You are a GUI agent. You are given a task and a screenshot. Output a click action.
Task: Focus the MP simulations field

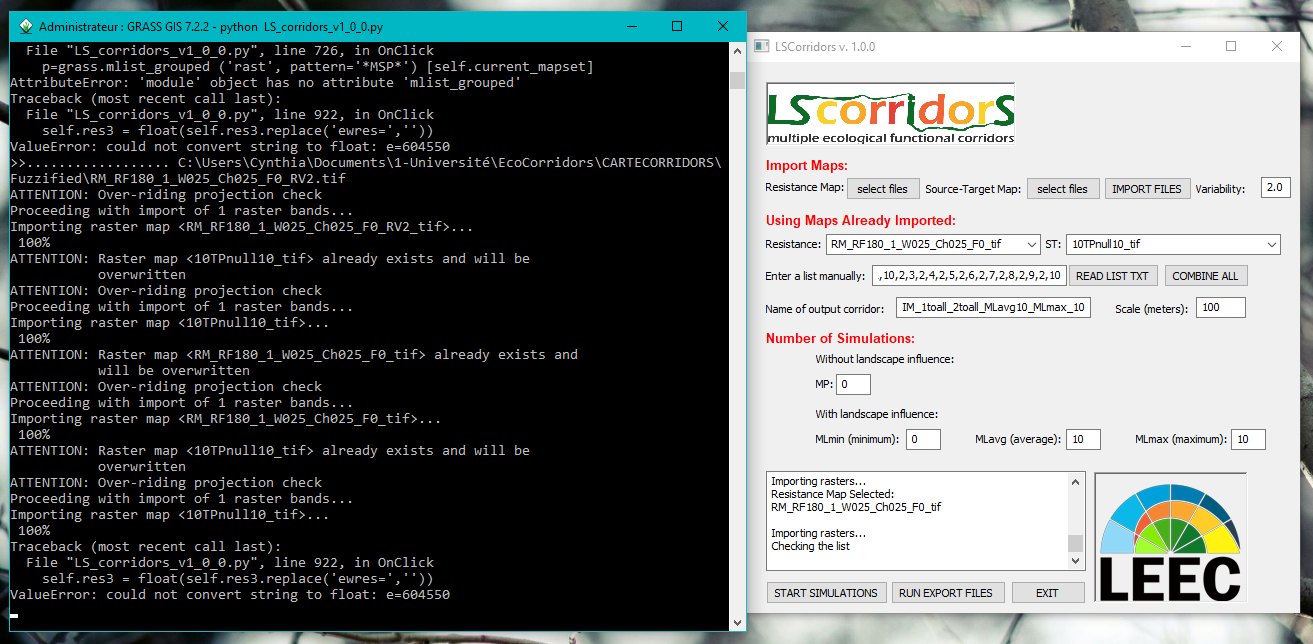pyautogui.click(x=854, y=384)
